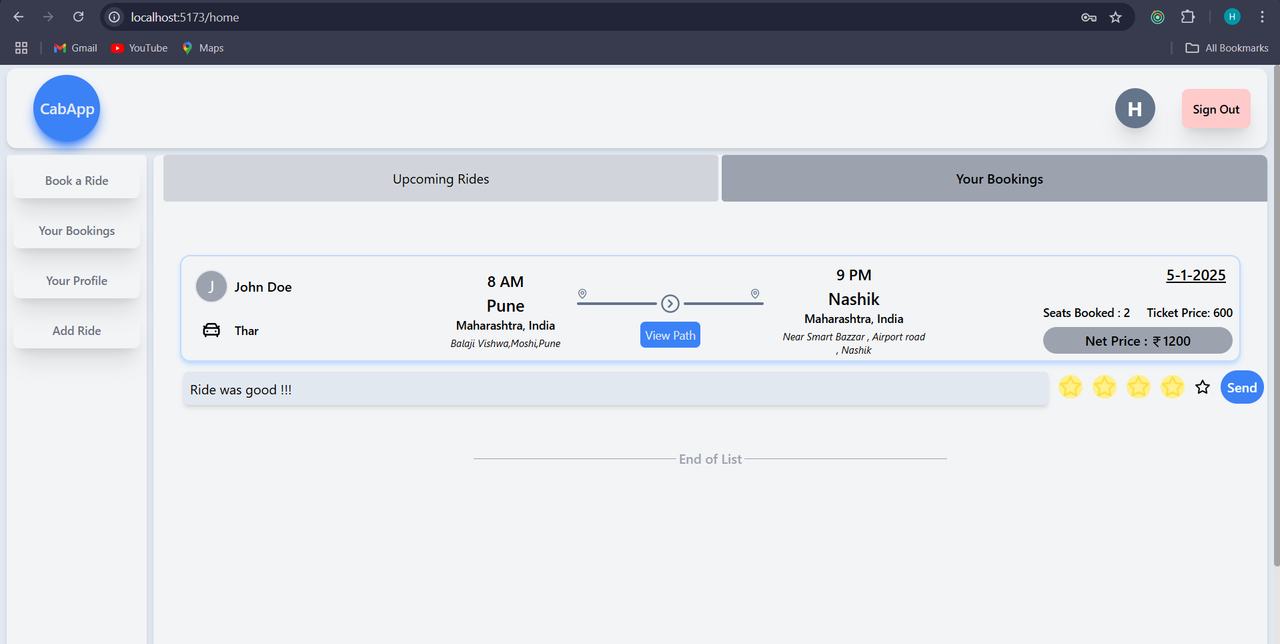Select the empty fifth star
The height and width of the screenshot is (644, 1280).
[1203, 387]
